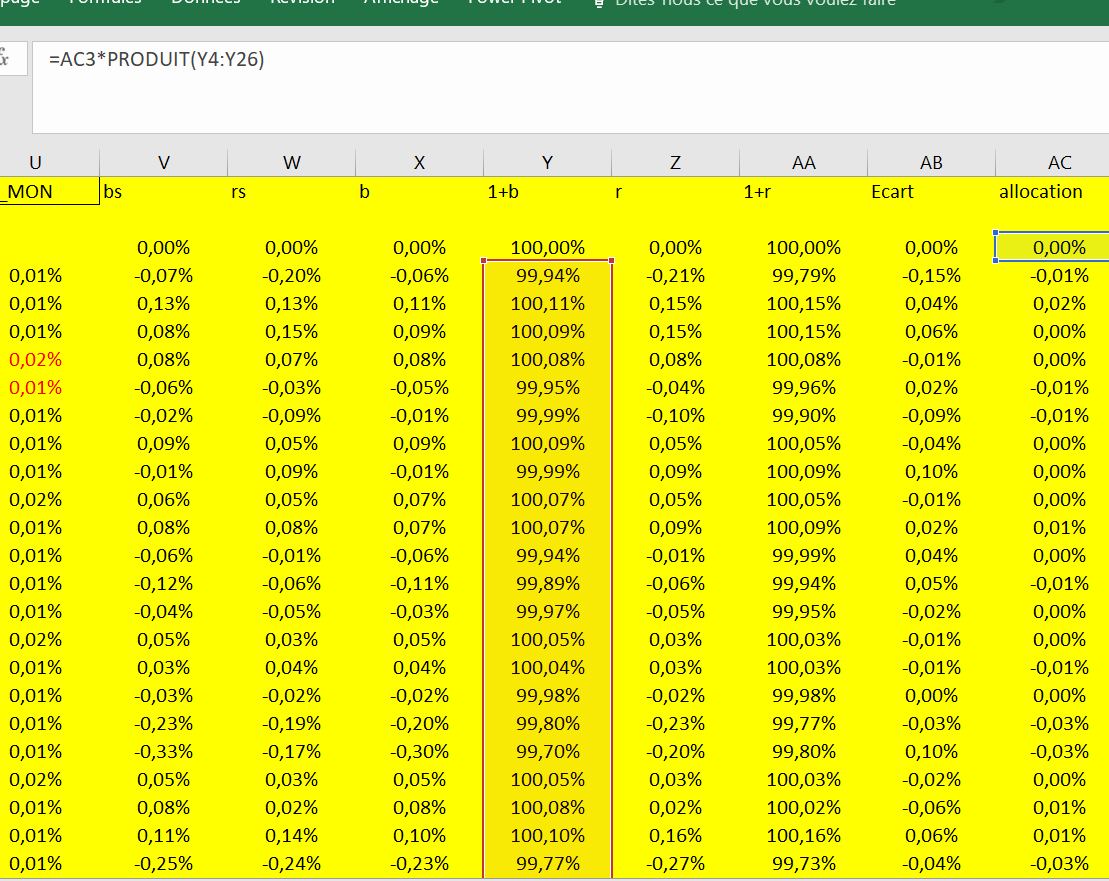This screenshot has width=1109, height=881.
Task: Select the -0,07% cell in column V
Action: point(163,276)
